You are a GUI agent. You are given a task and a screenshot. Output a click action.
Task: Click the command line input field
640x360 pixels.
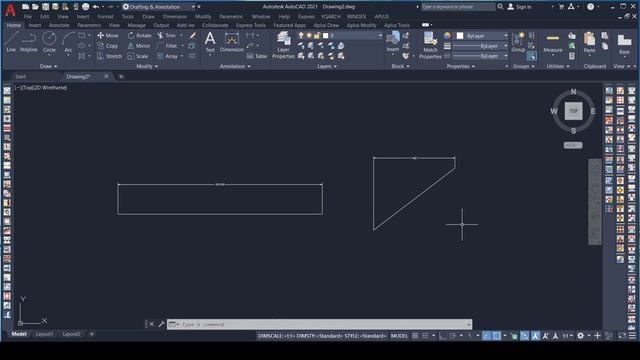click(x=320, y=324)
